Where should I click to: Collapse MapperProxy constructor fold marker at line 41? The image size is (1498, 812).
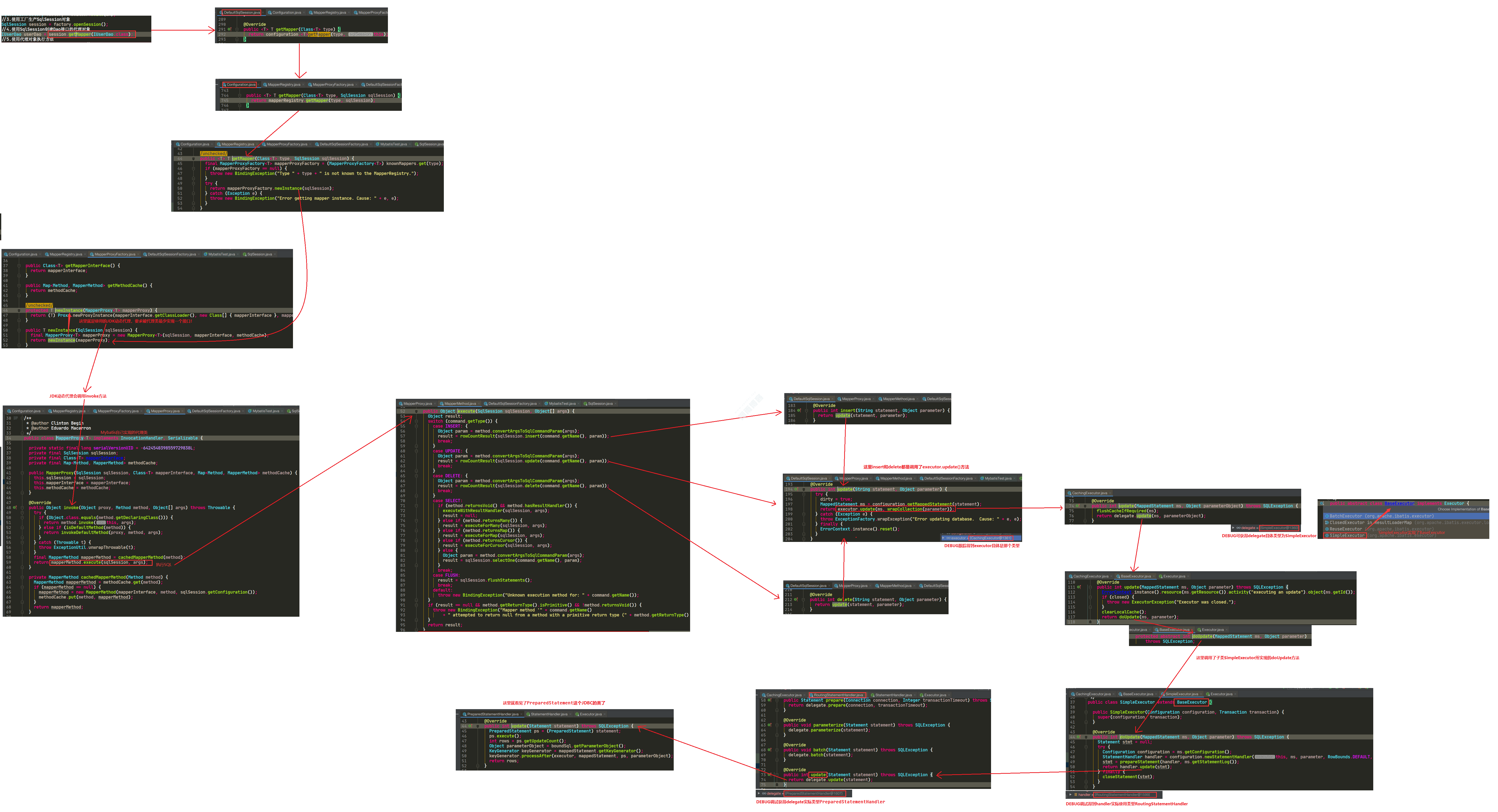coord(22,473)
